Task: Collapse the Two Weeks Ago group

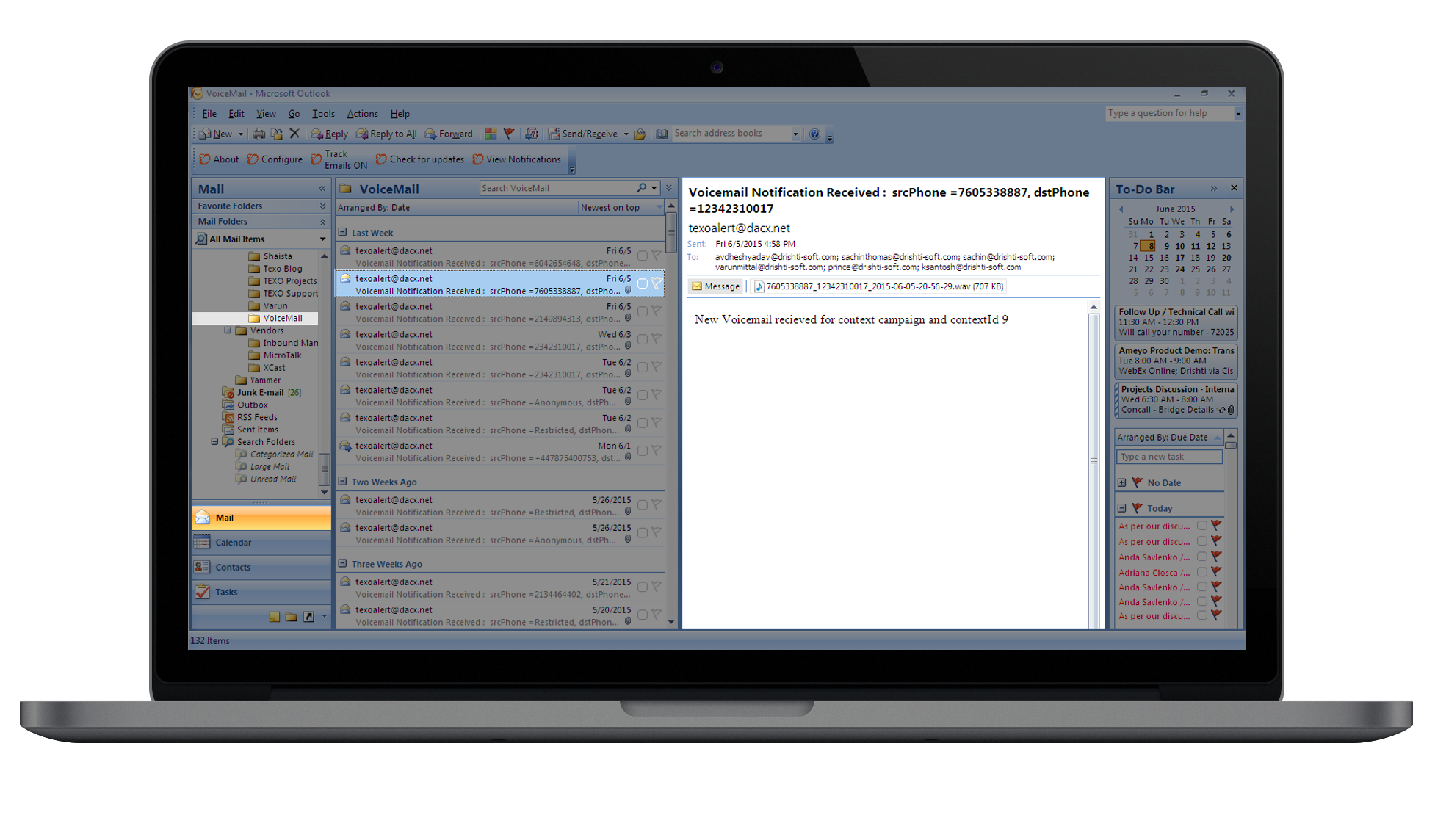Action: 342,482
